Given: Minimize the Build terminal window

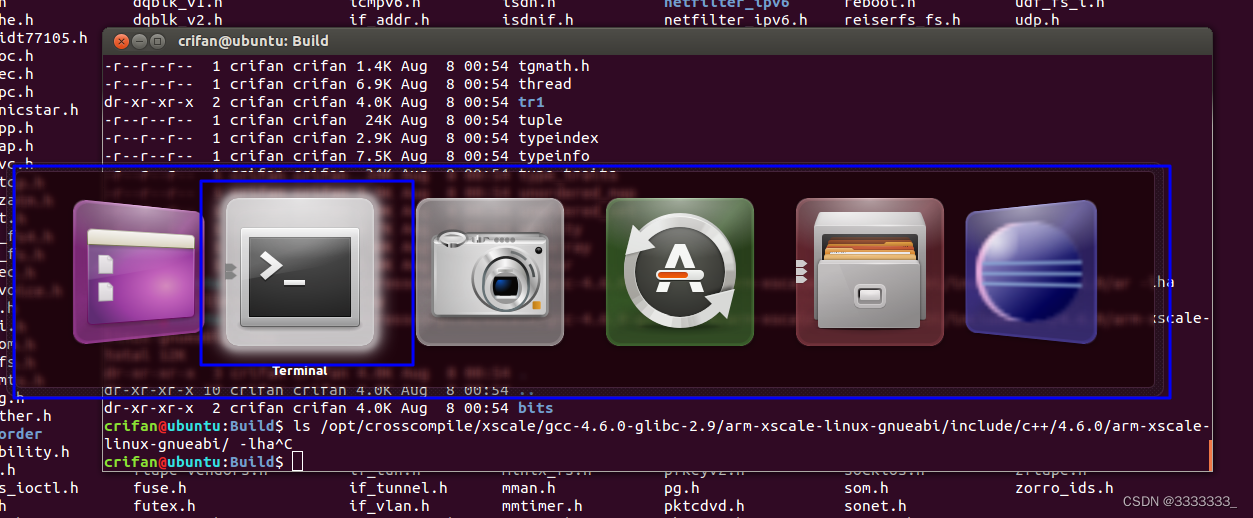Looking at the screenshot, I should pos(139,41).
